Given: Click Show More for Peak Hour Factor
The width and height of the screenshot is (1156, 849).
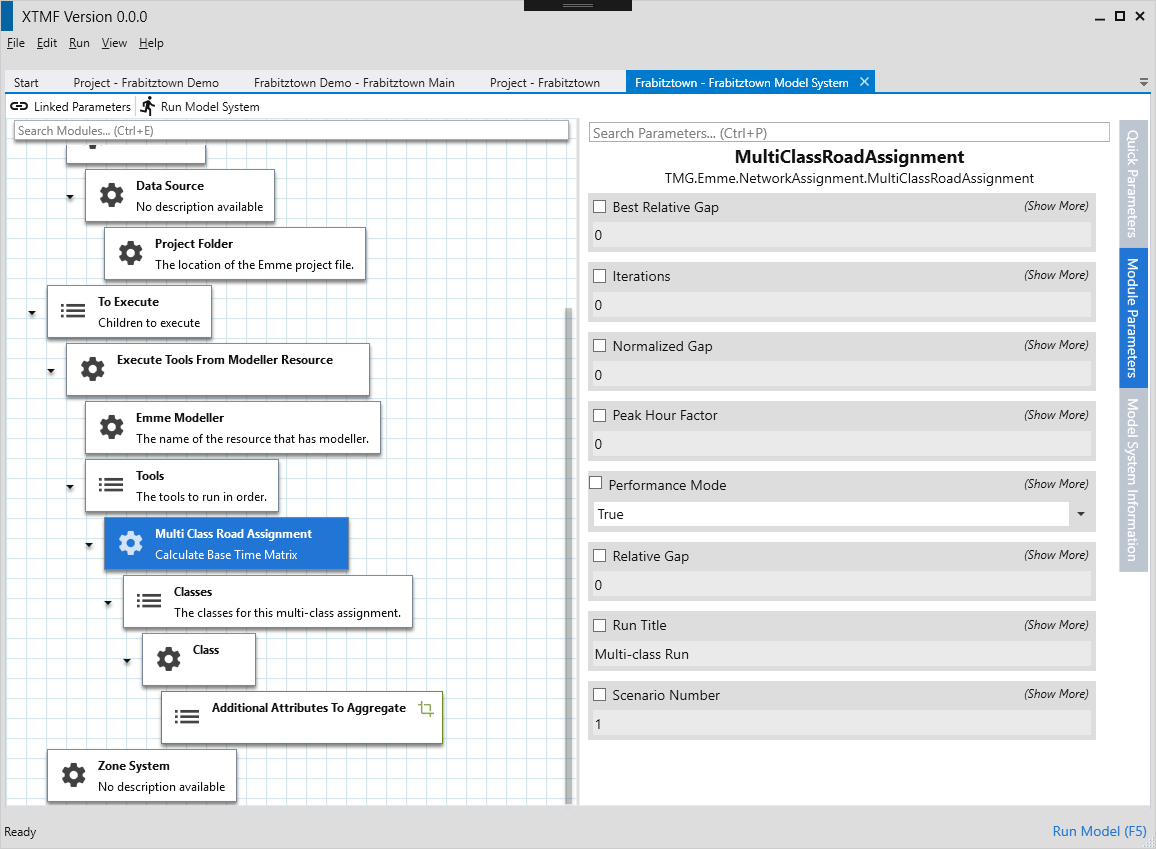Looking at the screenshot, I should (1056, 415).
